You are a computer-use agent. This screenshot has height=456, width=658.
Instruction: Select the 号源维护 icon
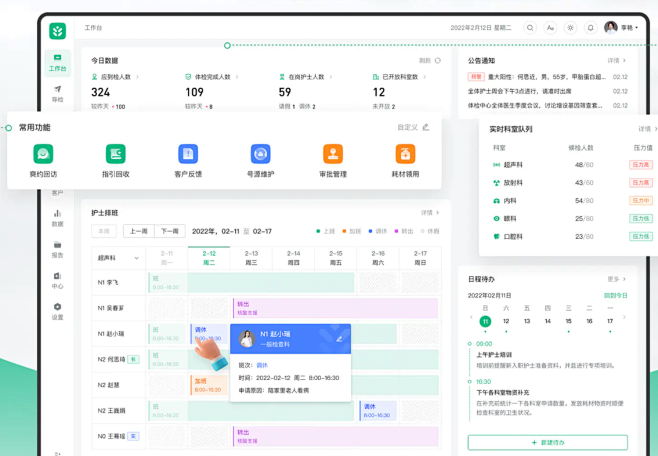coord(260,154)
